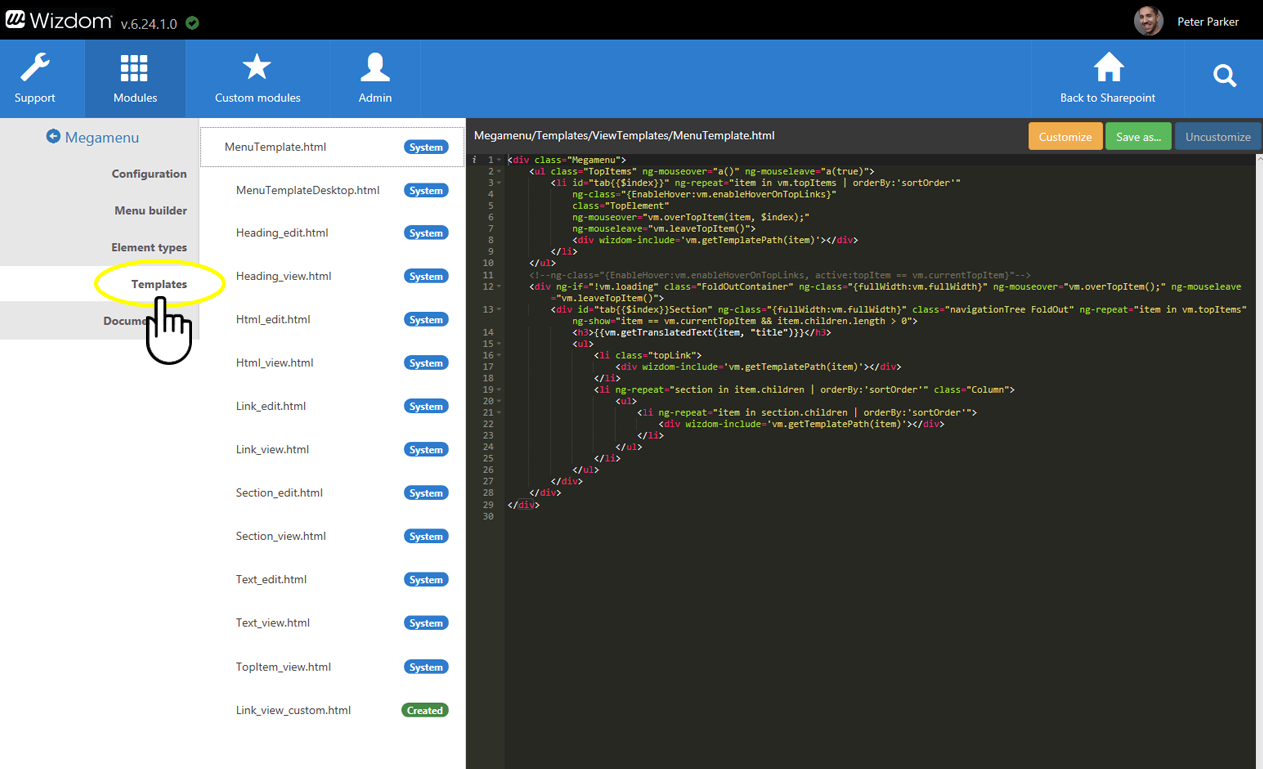
Task: Open Link_view_custom.html template file
Action: (293, 711)
